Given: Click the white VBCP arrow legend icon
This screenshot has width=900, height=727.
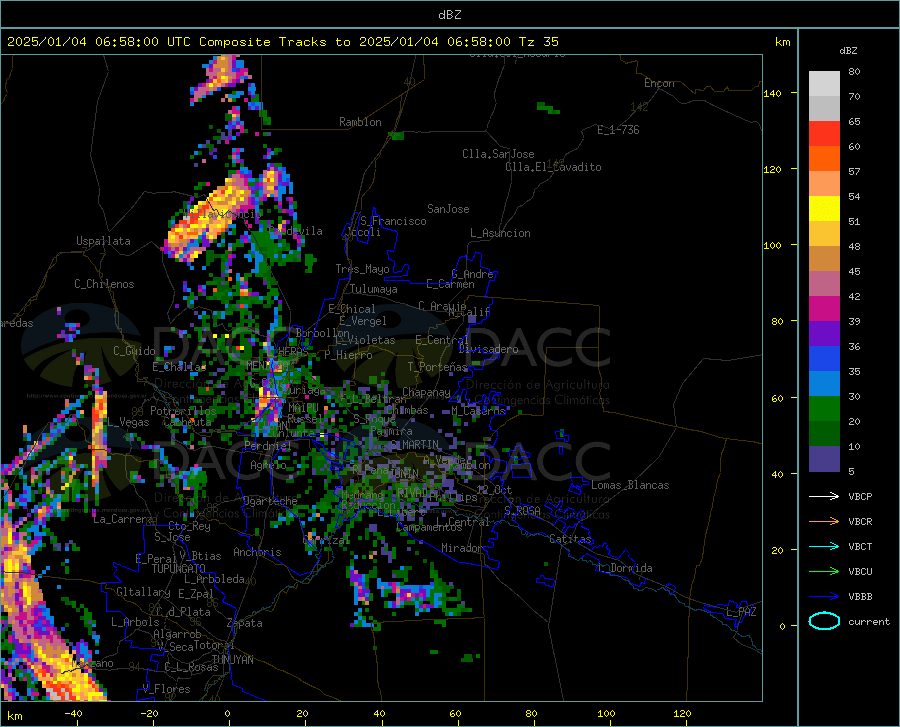Looking at the screenshot, I should point(824,496).
